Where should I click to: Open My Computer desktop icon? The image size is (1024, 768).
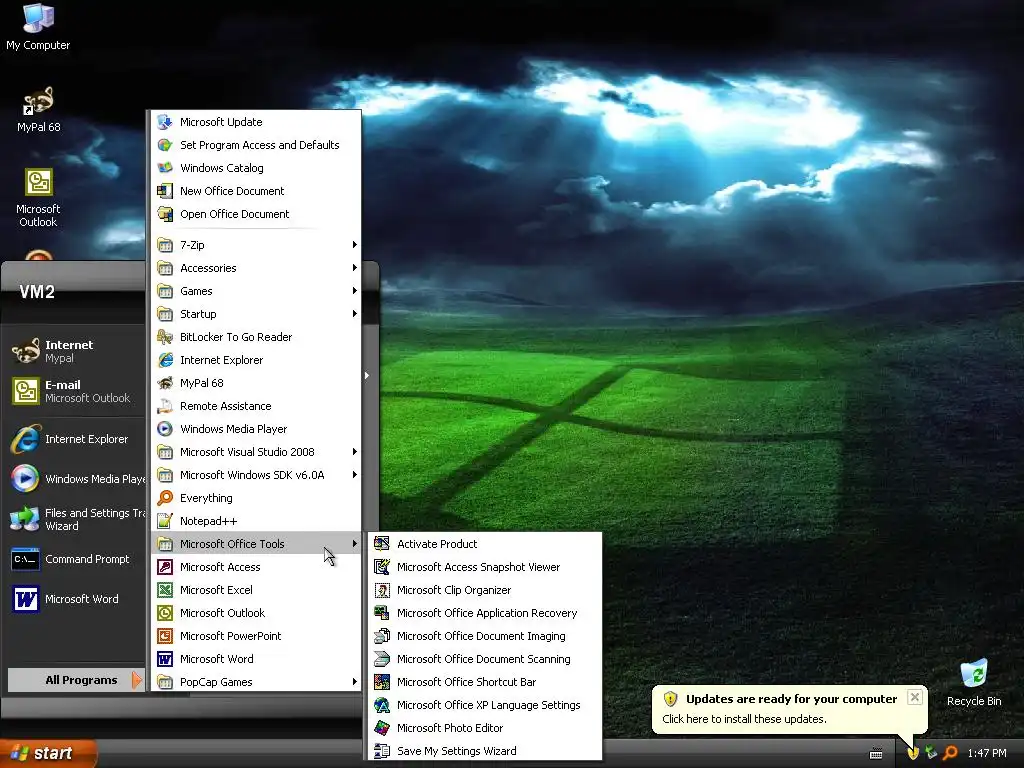coord(38,27)
